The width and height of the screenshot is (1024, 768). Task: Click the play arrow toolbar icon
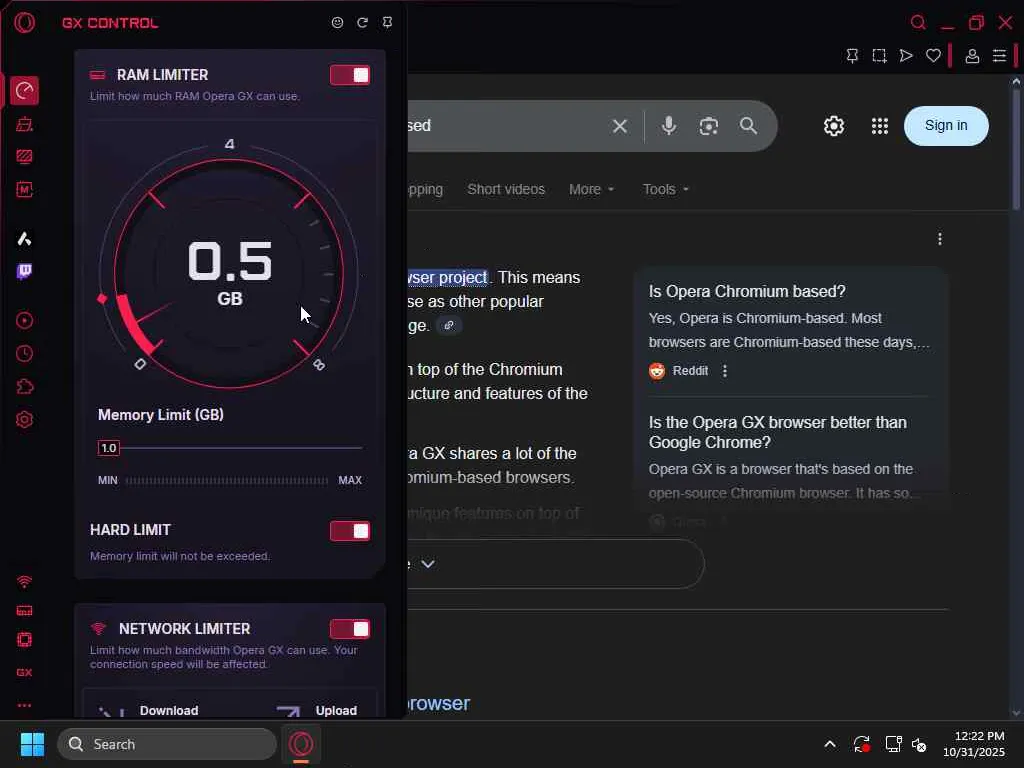pyautogui.click(x=906, y=56)
